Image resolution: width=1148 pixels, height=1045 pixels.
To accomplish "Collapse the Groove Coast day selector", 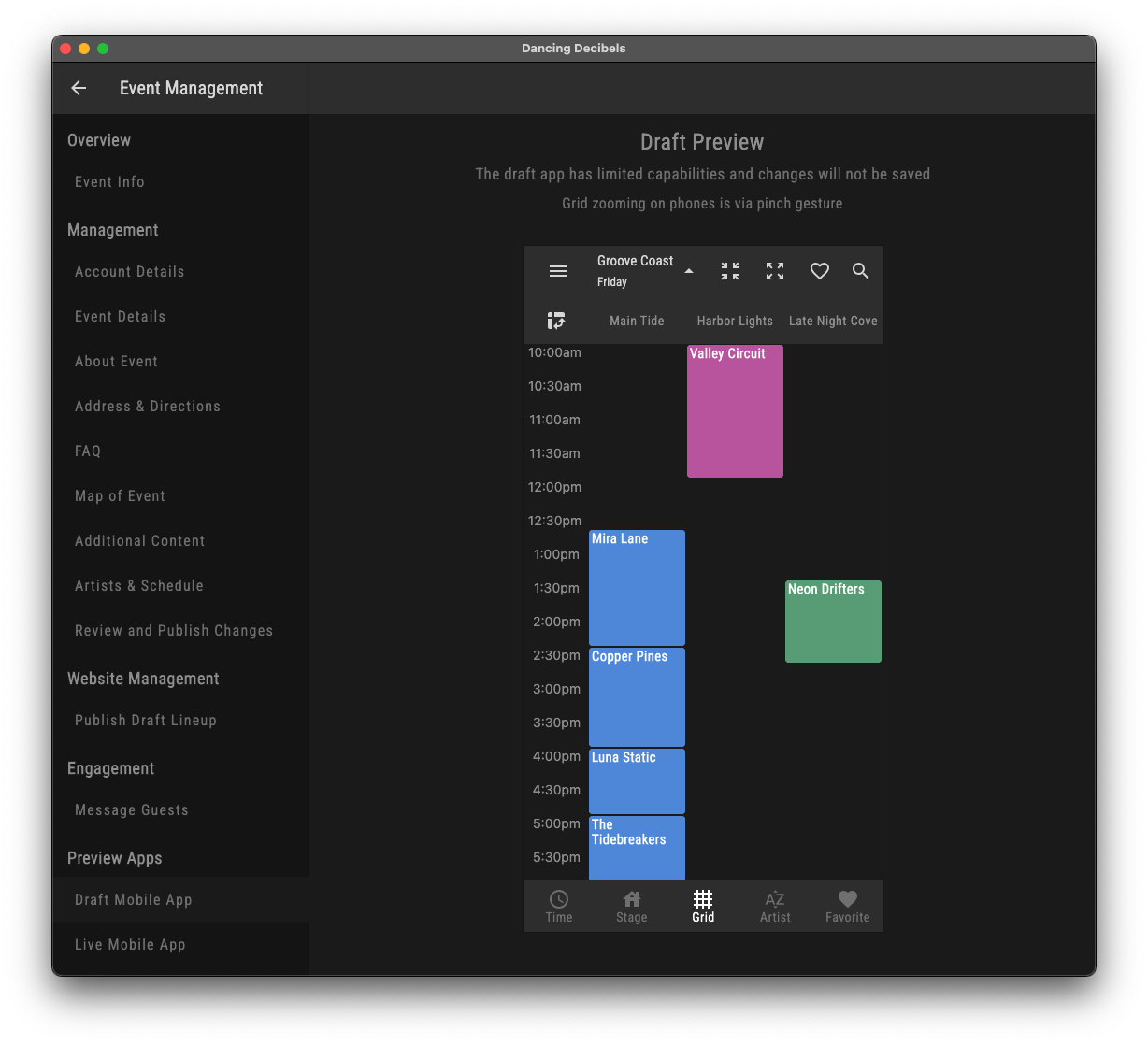I will click(689, 270).
